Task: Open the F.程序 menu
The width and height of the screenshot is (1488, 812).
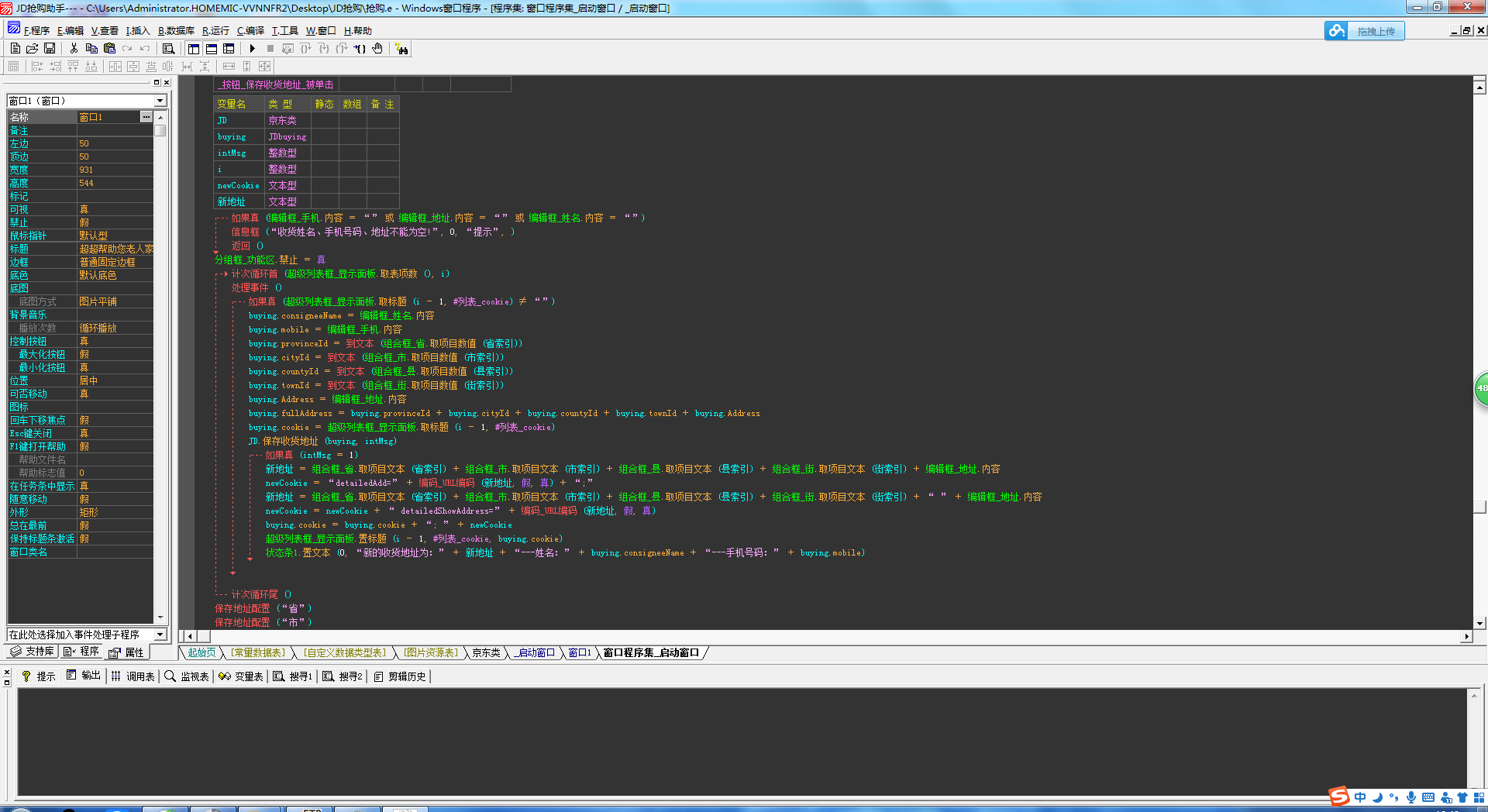Action: (x=36, y=31)
